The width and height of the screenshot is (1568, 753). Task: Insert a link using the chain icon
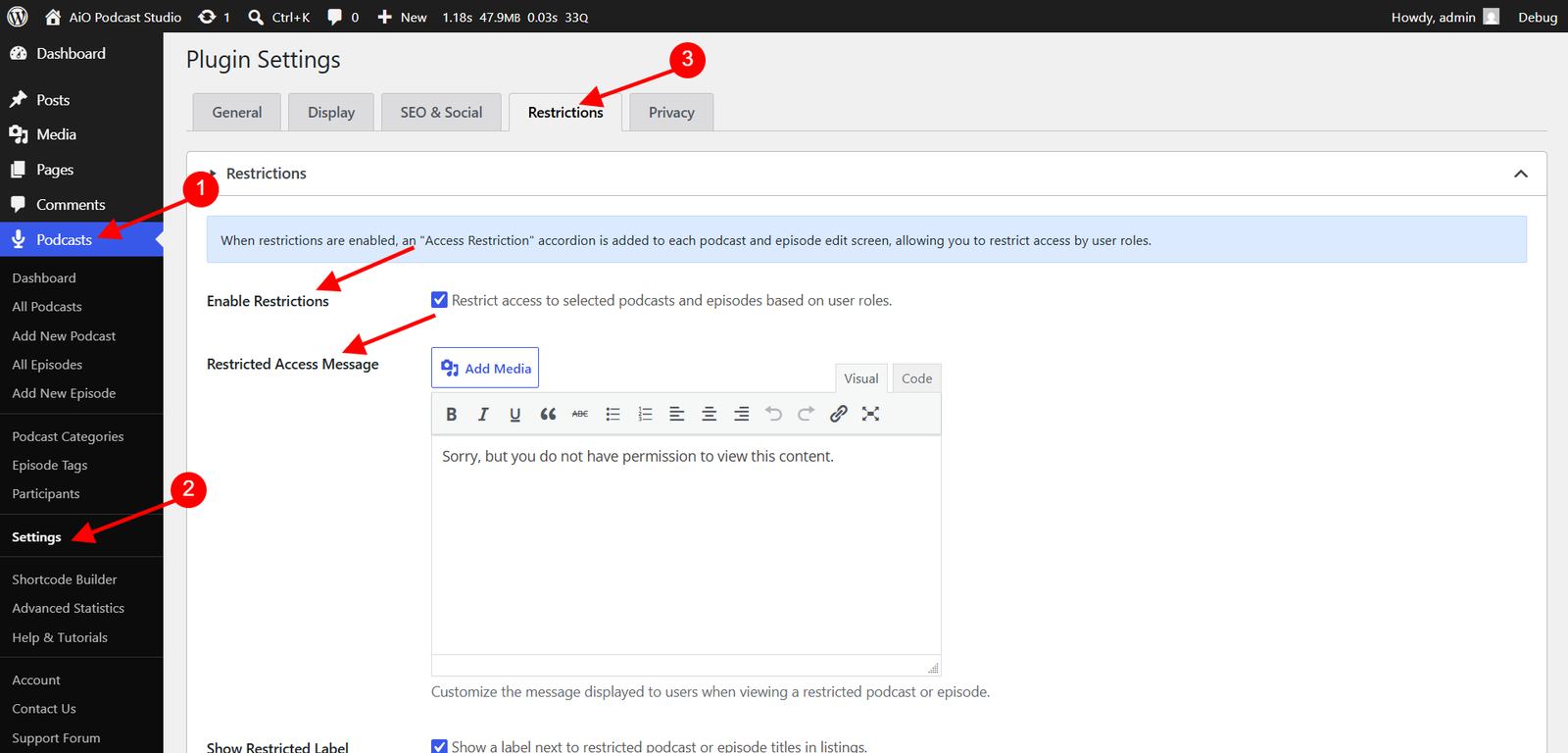point(838,414)
